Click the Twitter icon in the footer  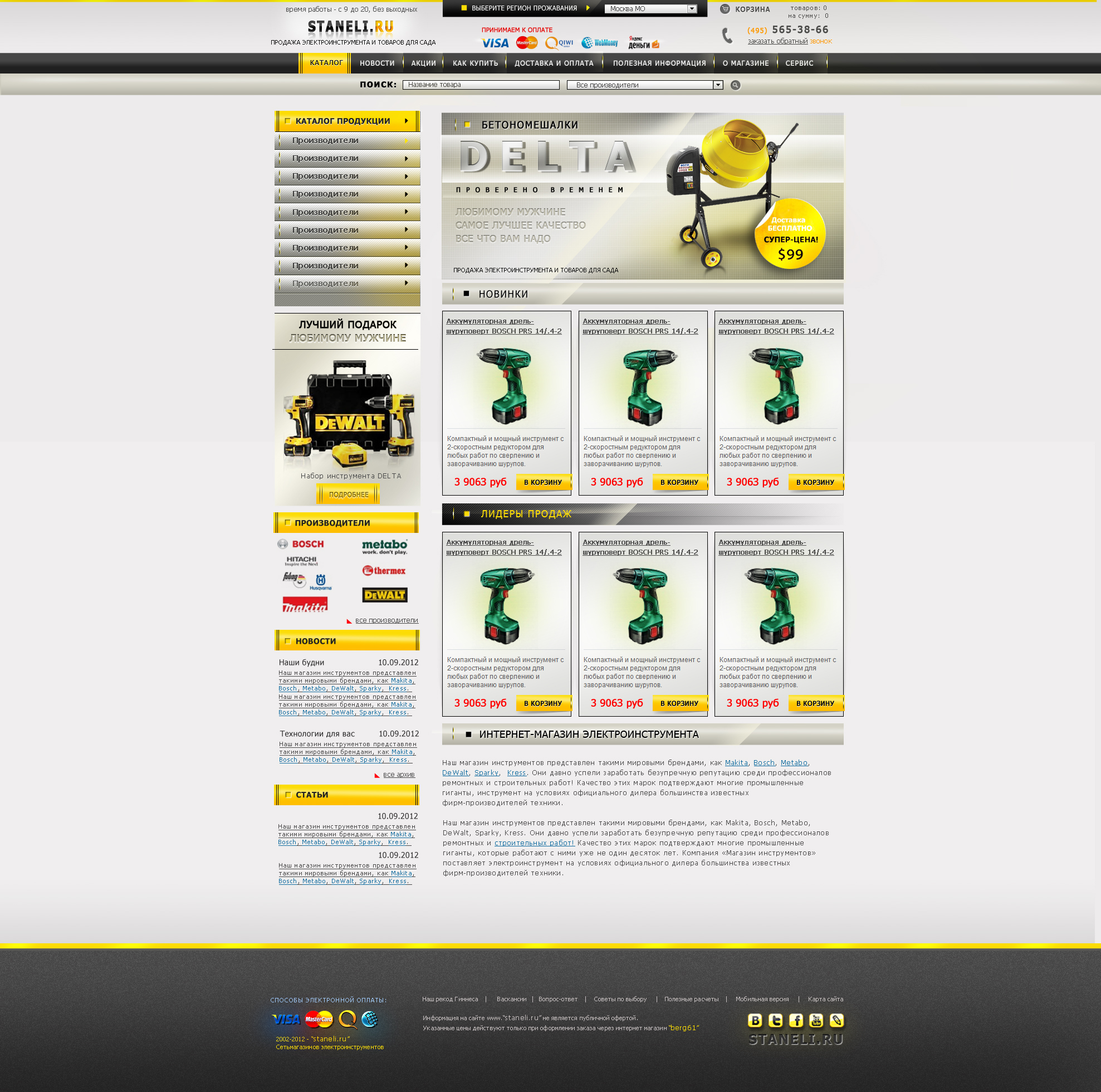pos(775,1020)
